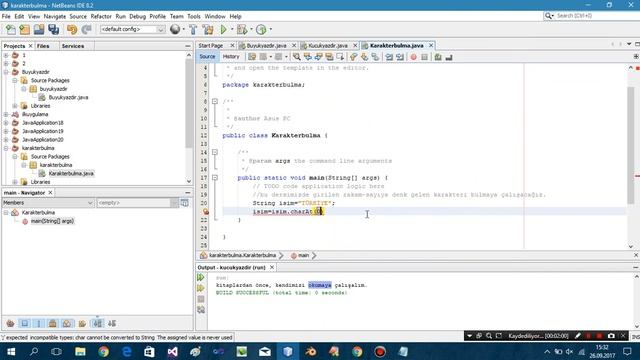Image resolution: width=640 pixels, height=360 pixels.
Task: Open the Run Project dropdown arrow
Action: (232, 29)
